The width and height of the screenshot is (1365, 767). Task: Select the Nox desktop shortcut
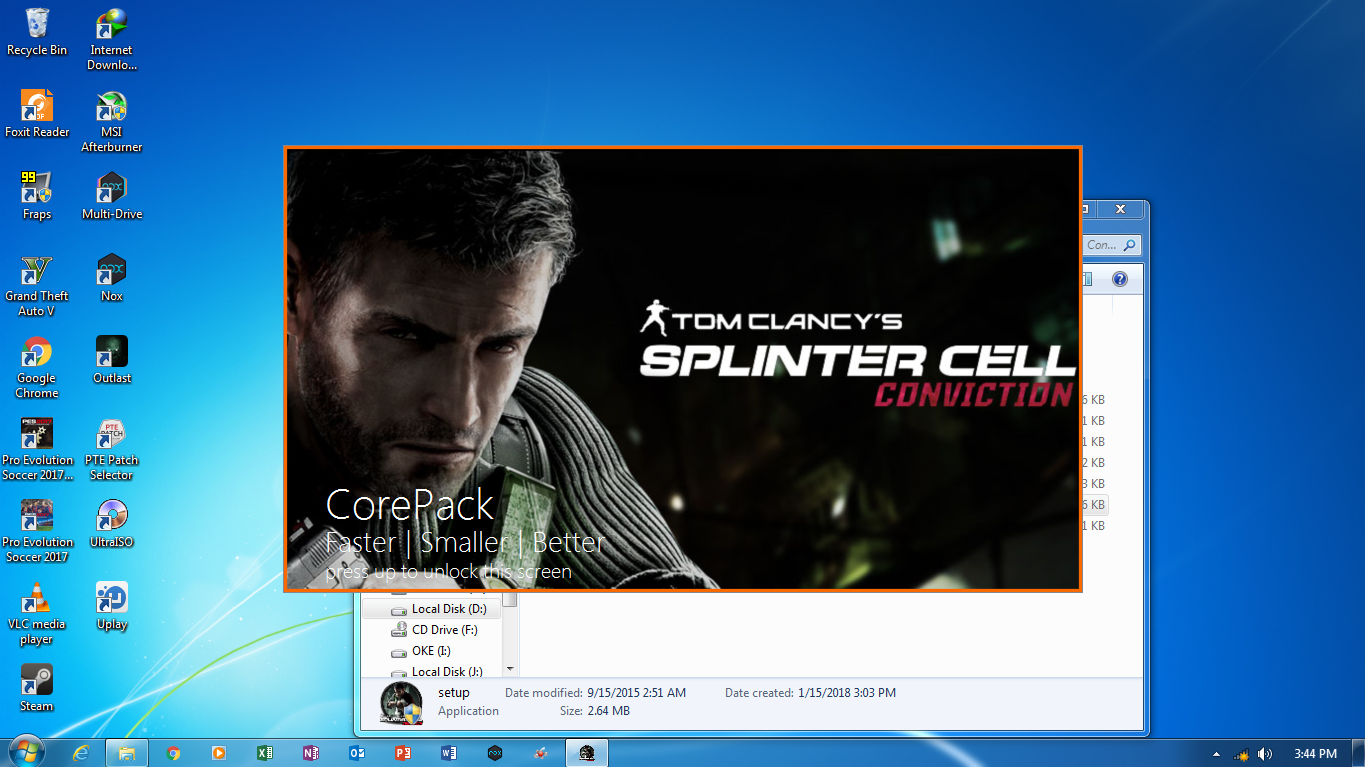tap(112, 278)
